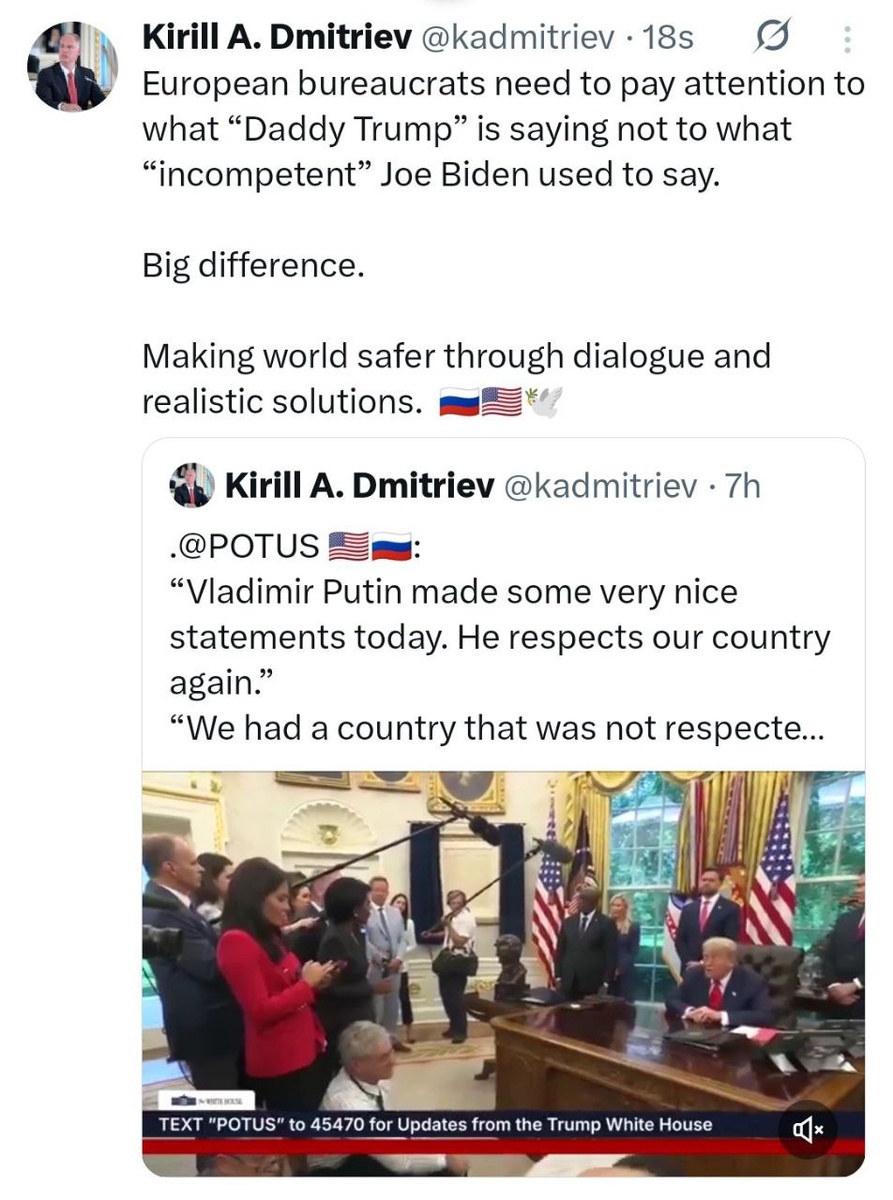Click the quoted tweet's Kirill A. Dmitriev name
This screenshot has width=893, height=1200.
[359, 486]
